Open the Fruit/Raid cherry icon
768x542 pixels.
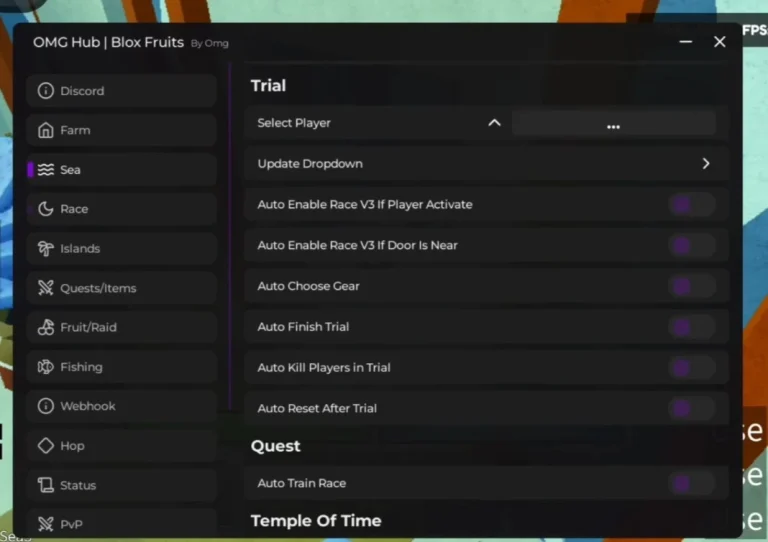coord(46,327)
